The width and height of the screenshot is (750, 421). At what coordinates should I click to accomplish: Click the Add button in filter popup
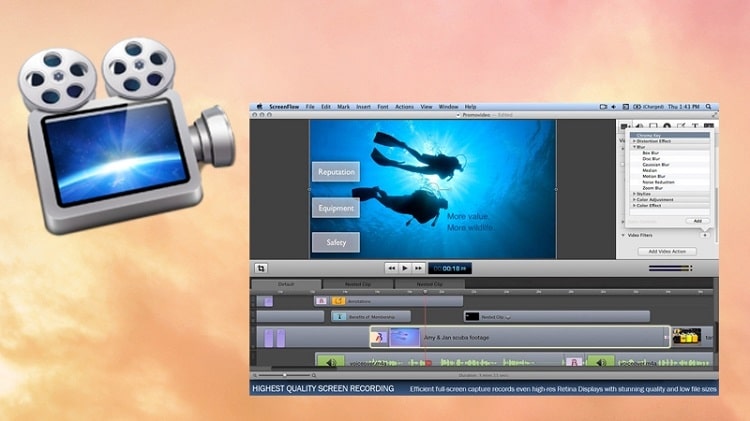click(x=697, y=221)
